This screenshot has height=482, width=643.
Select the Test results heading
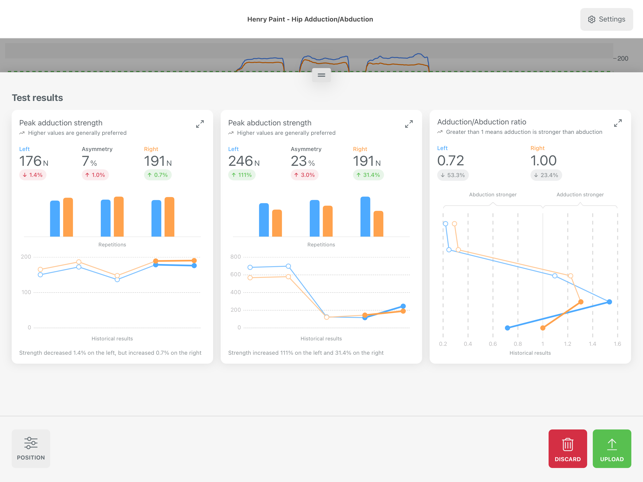click(37, 98)
